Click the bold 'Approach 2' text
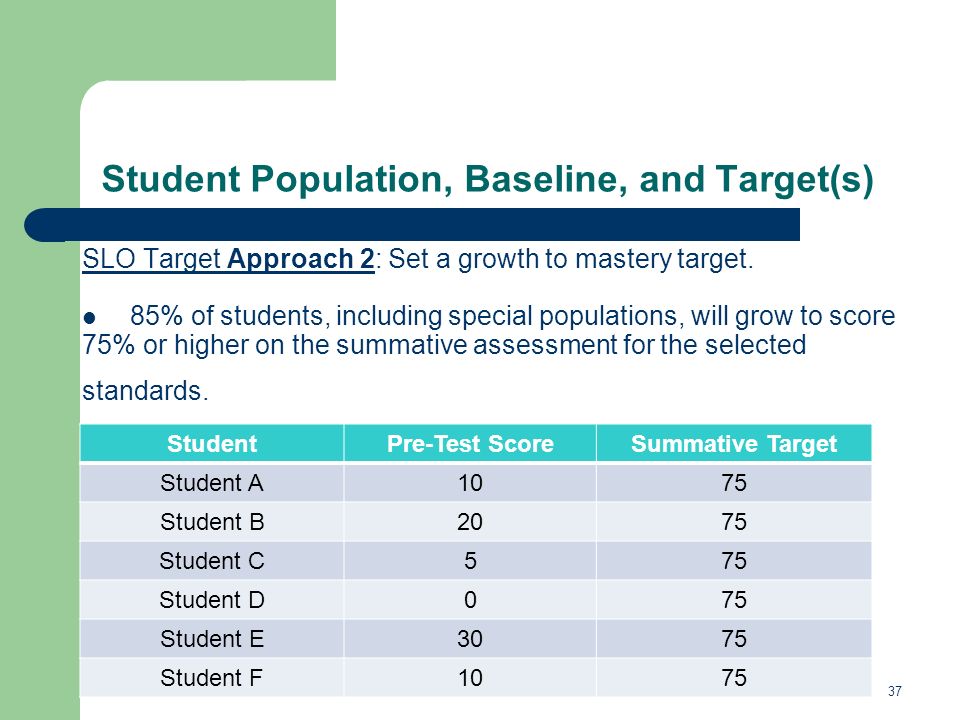The height and width of the screenshot is (720, 960). [301, 260]
